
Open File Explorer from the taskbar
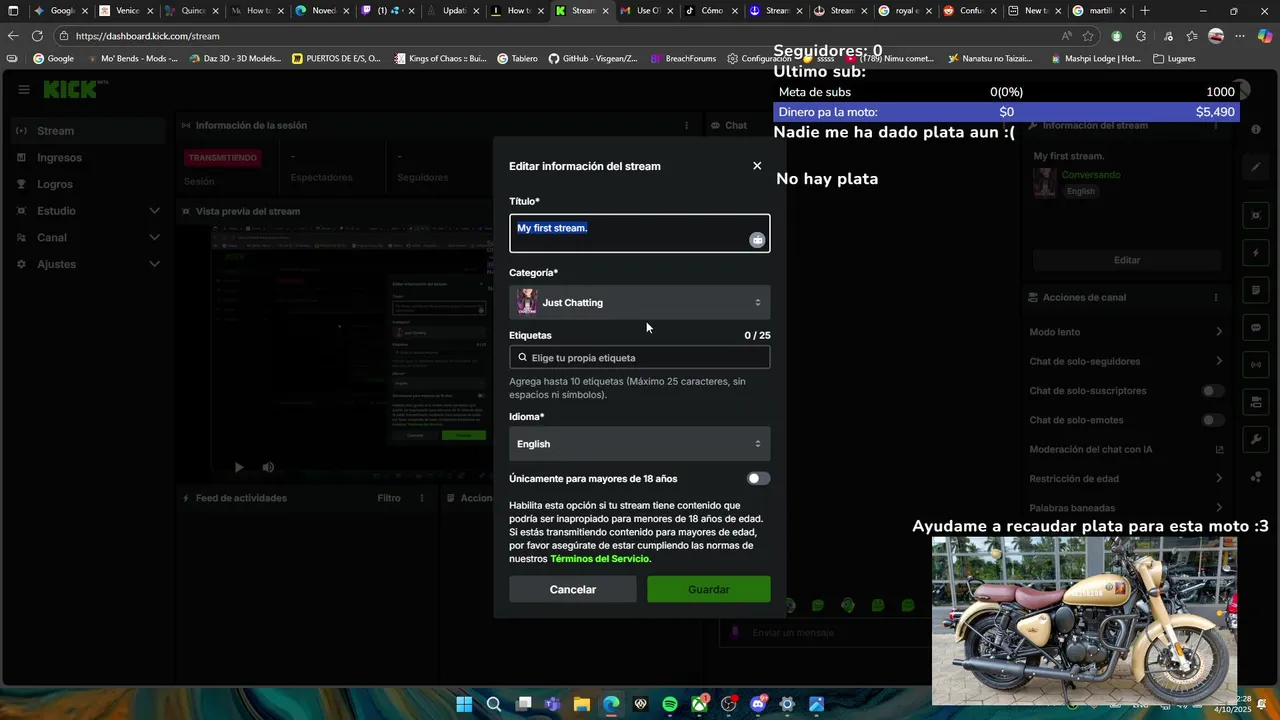pyautogui.click(x=581, y=704)
